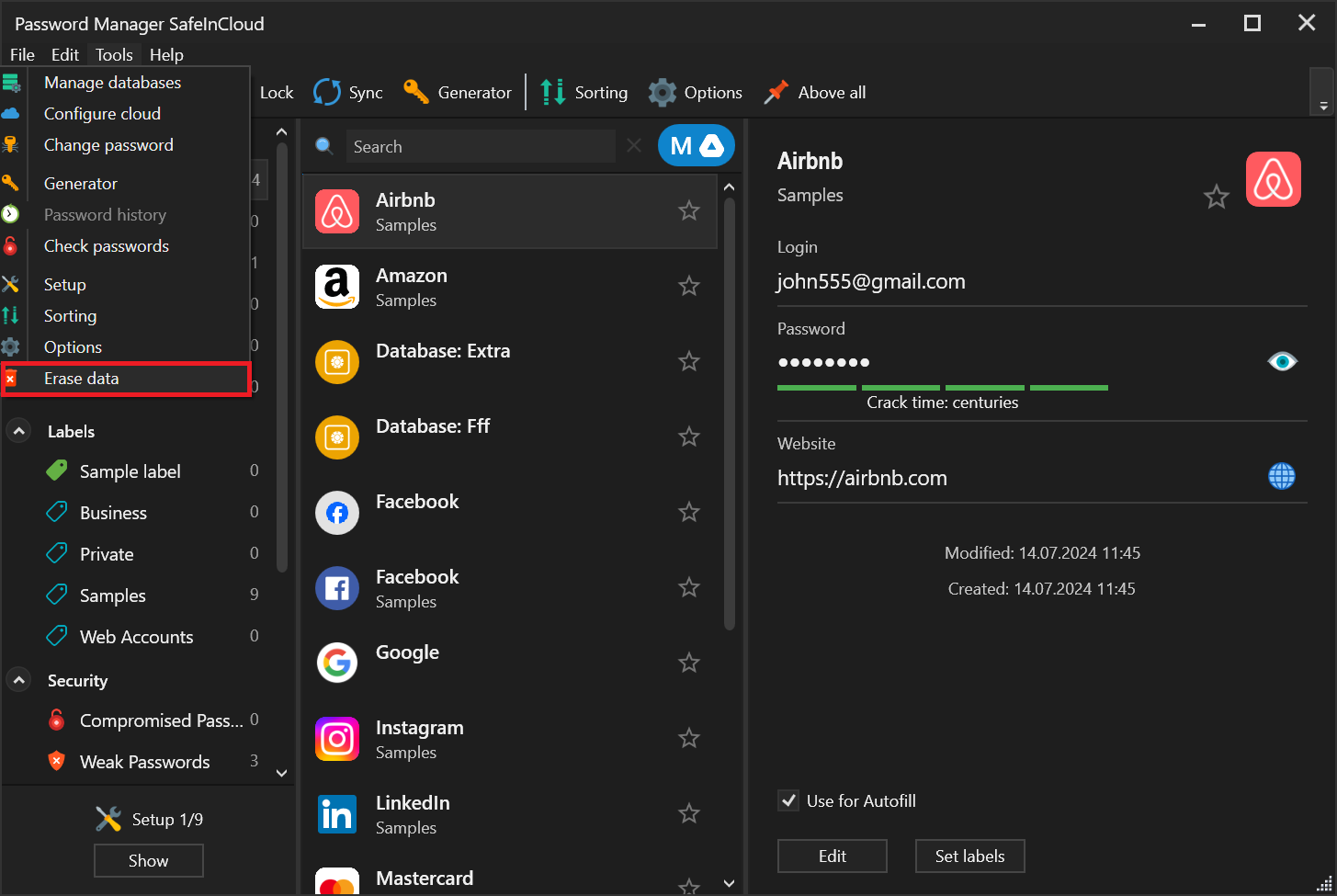
Task: Click the globe icon to open website
Action: pos(1282,476)
